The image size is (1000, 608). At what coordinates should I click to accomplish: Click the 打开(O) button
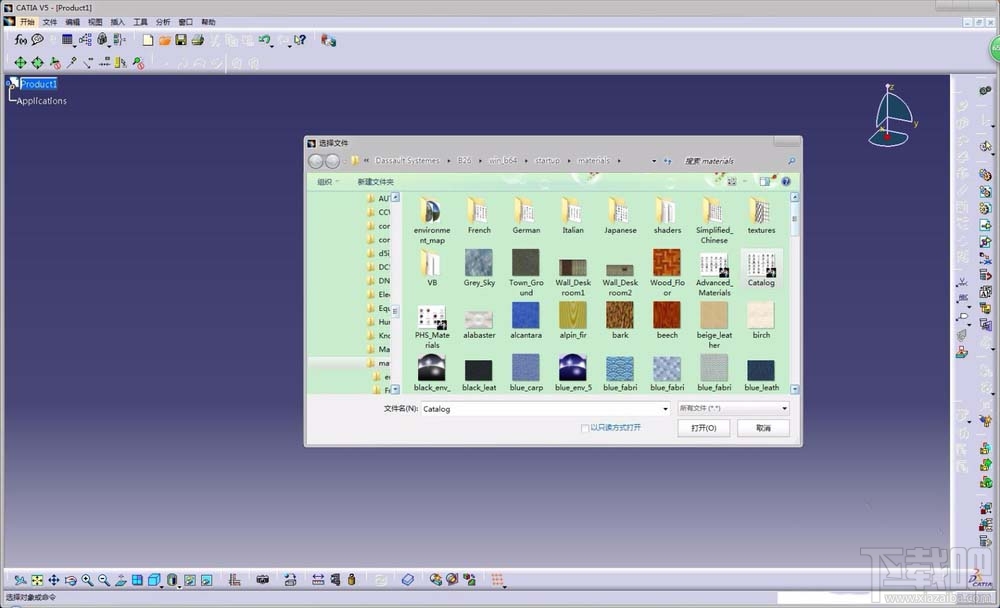click(x=704, y=428)
